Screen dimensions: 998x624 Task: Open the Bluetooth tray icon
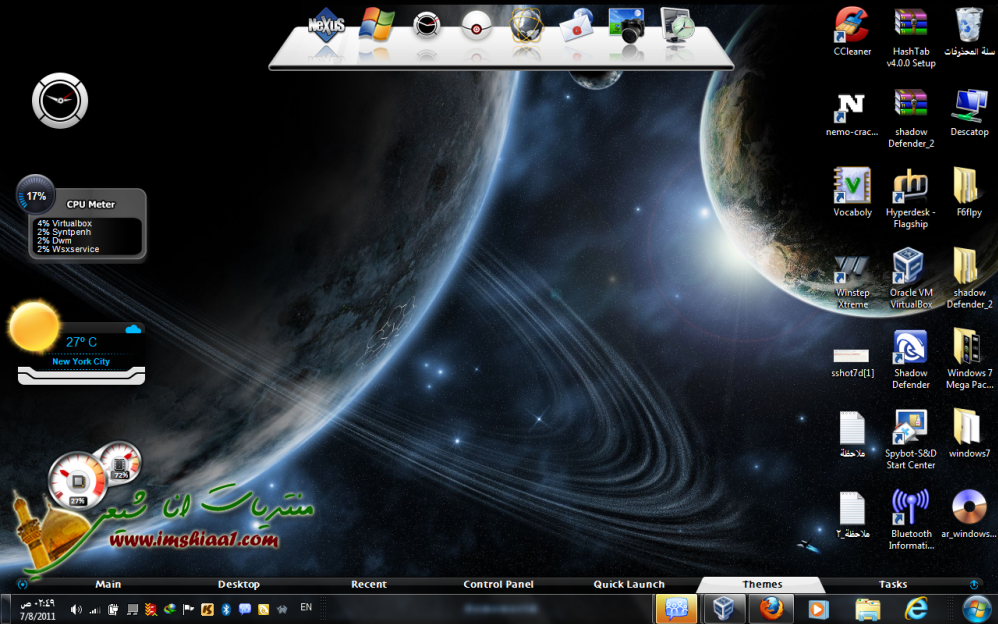(226, 609)
